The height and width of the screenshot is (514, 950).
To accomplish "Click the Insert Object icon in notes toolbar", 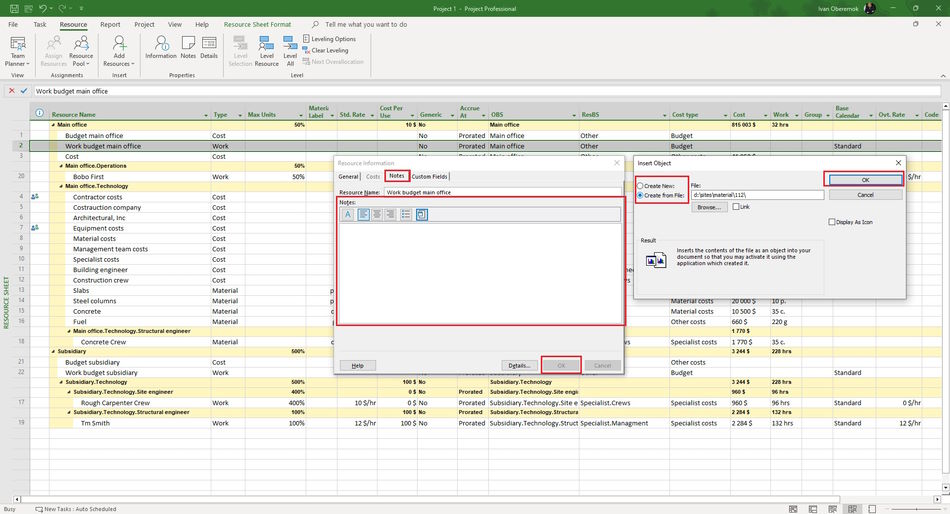I will (x=422, y=215).
